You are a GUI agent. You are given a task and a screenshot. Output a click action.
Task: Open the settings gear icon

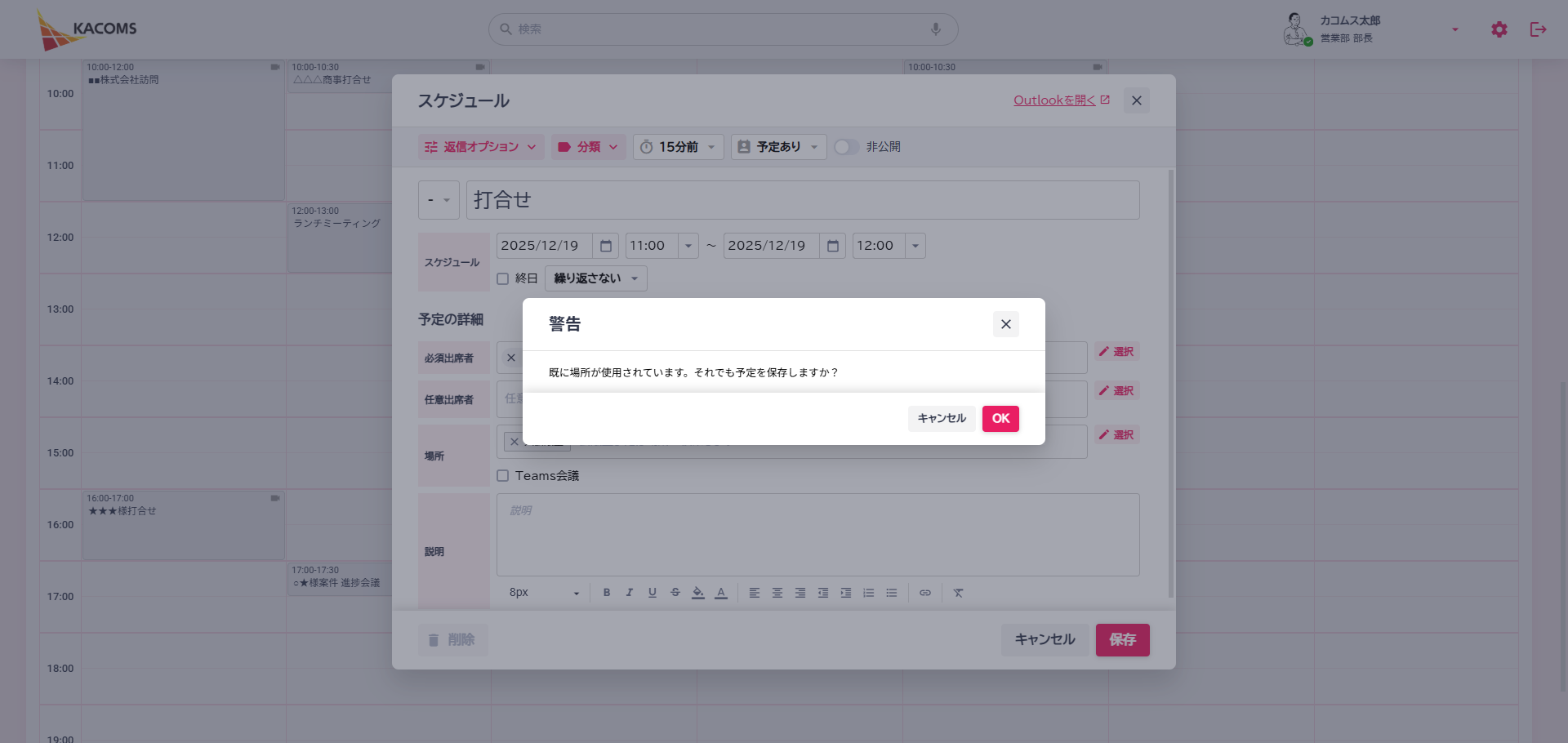click(x=1499, y=29)
